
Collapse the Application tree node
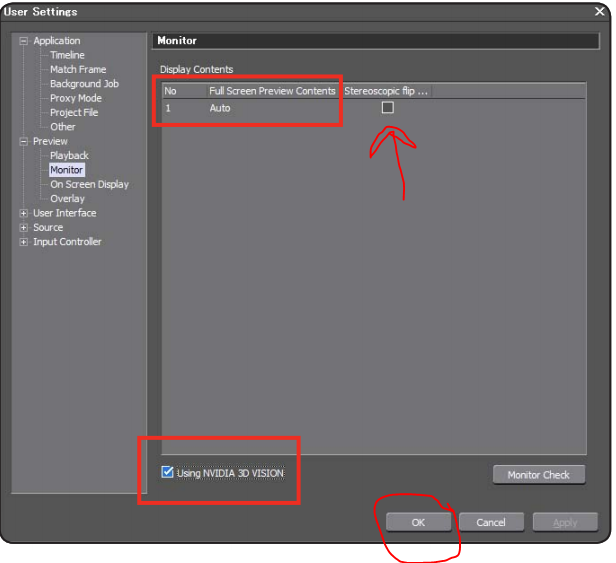coord(24,41)
